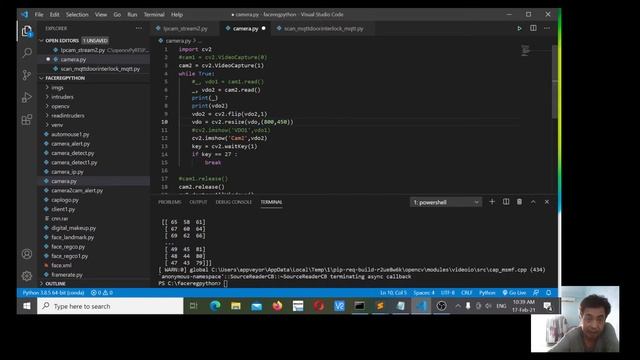Kill the terminal with trash icon
This screenshot has height=360, width=640.
pyautogui.click(x=519, y=202)
